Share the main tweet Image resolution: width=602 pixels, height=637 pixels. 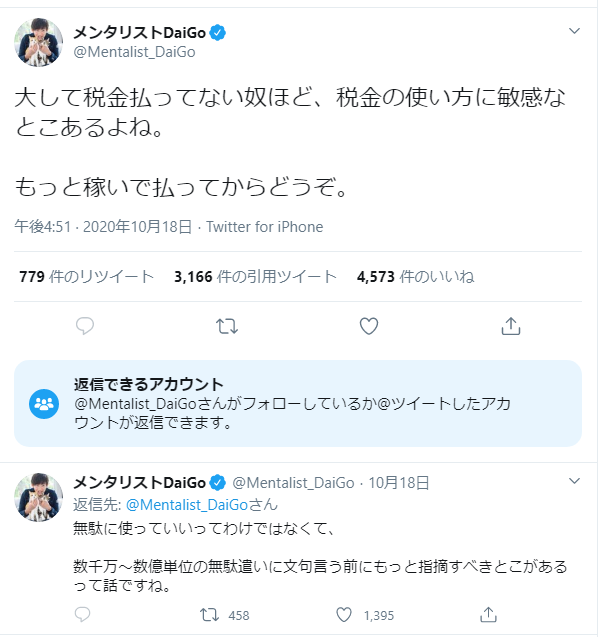point(510,326)
